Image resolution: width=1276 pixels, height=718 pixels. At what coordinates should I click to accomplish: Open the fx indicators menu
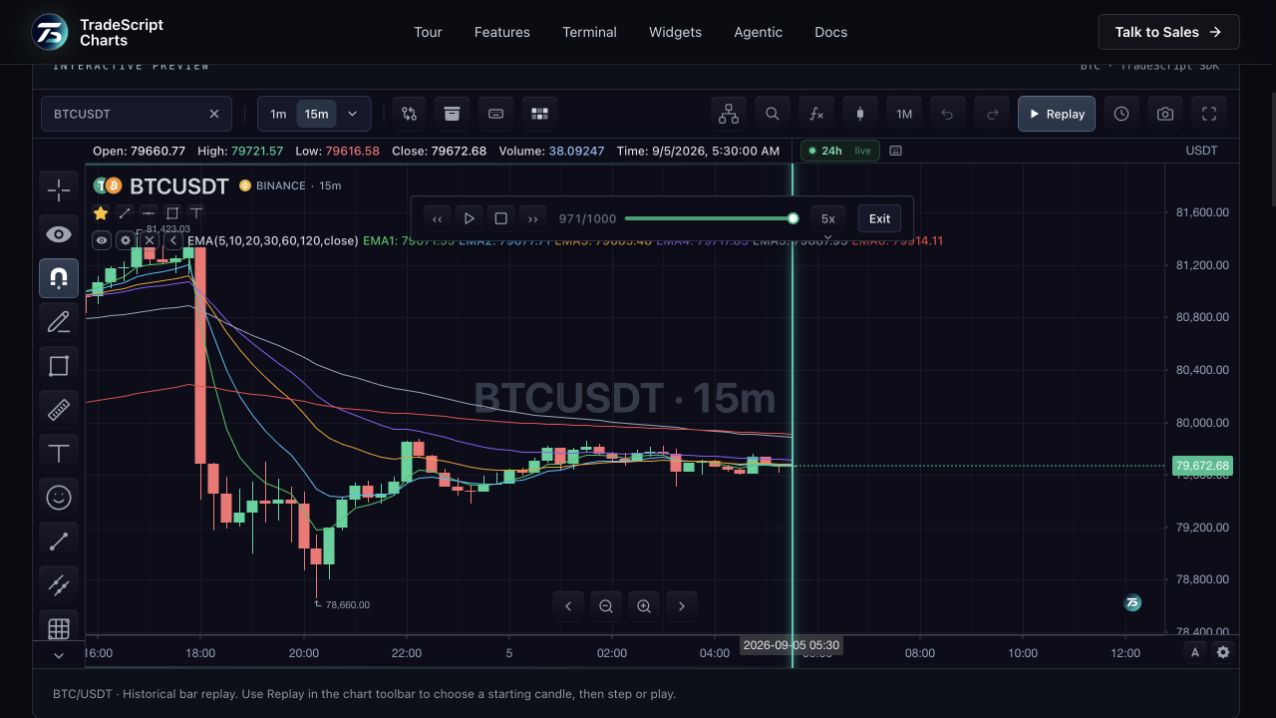coord(816,114)
